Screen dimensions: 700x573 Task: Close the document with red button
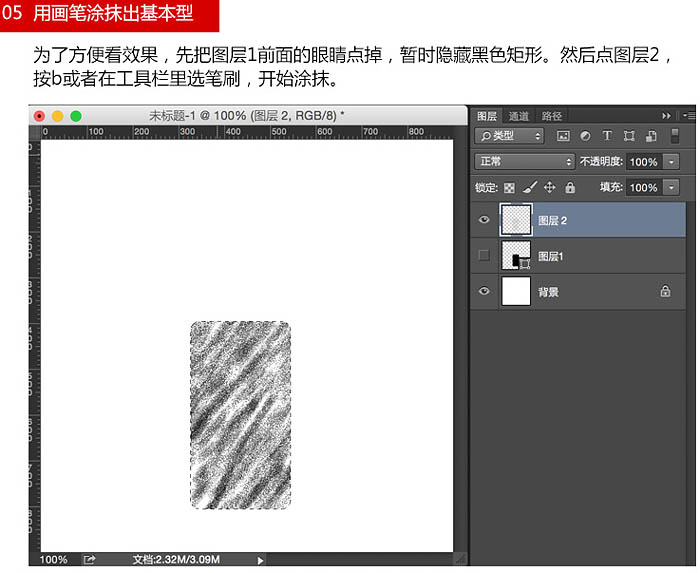[39, 116]
